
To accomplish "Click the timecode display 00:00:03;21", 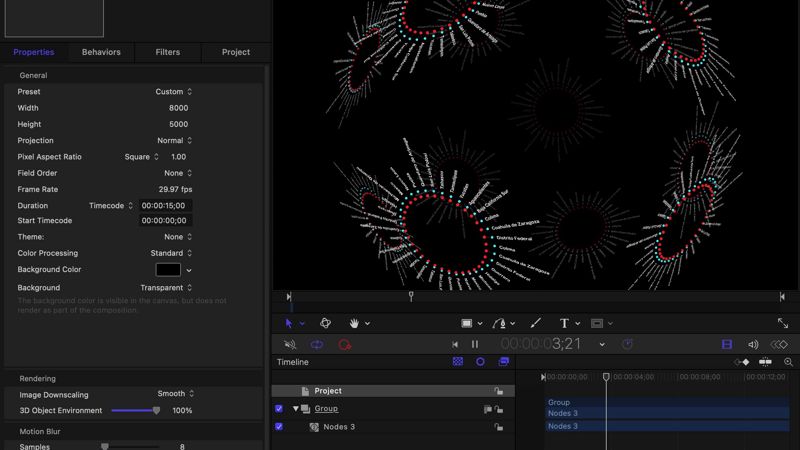I will tap(540, 344).
